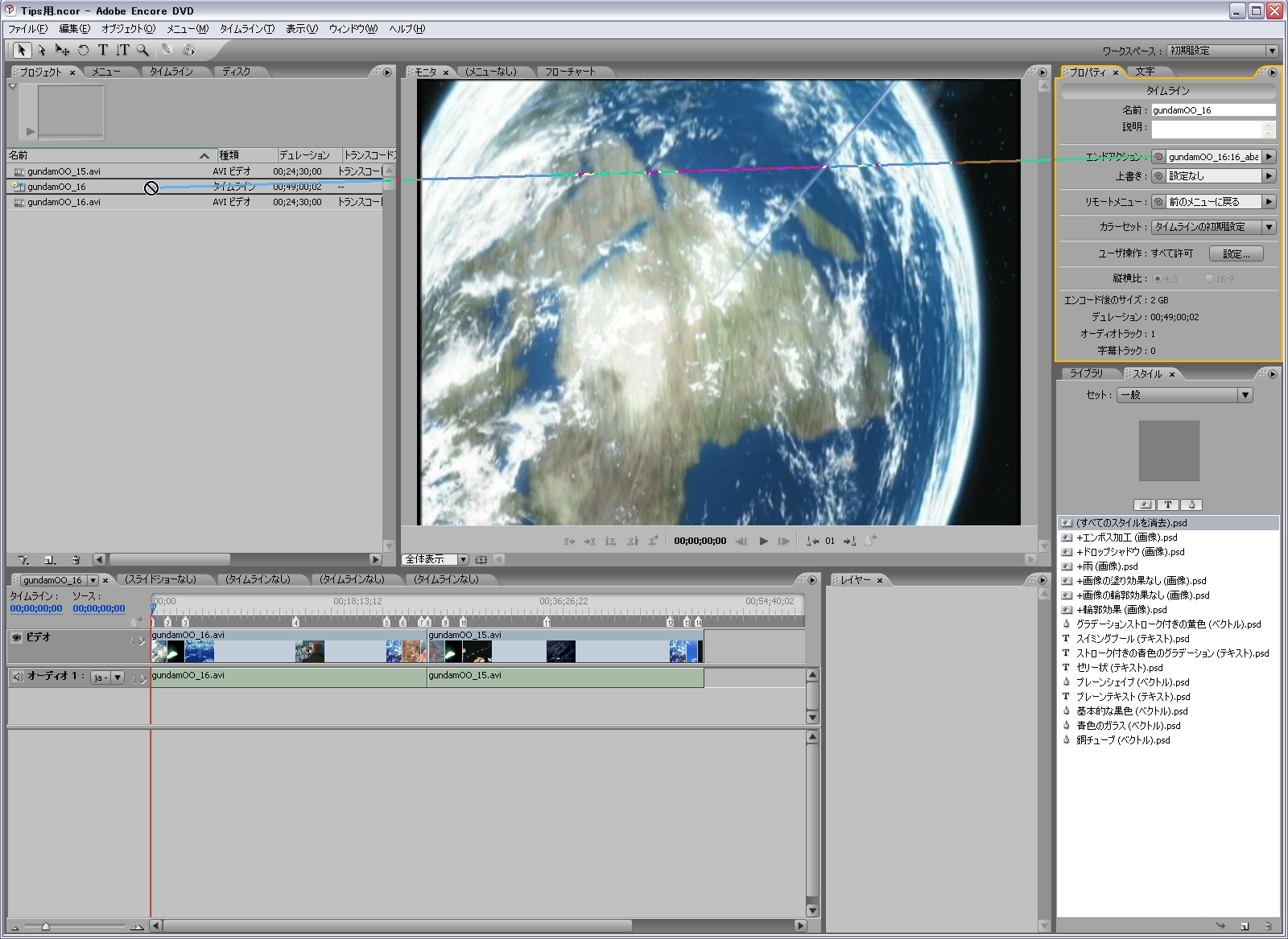Click the Edit in Photoshop toolbar icon

pos(167,50)
